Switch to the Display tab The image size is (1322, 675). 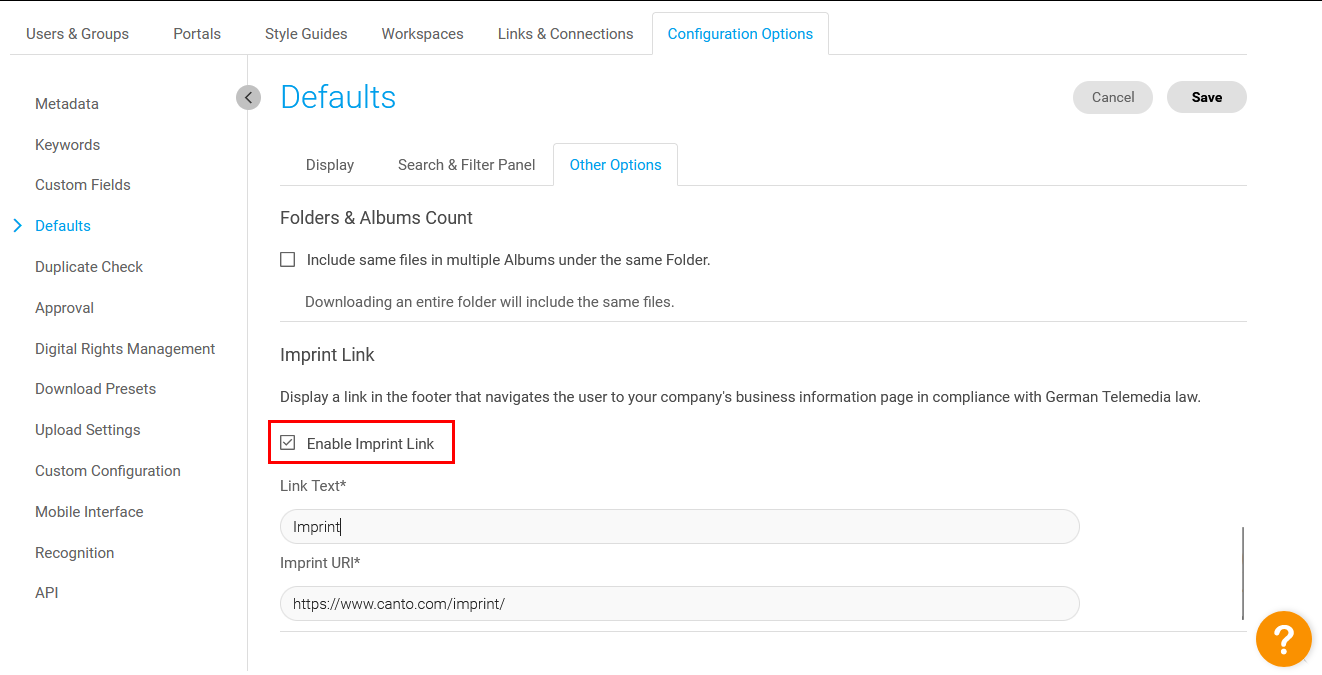pyautogui.click(x=329, y=164)
